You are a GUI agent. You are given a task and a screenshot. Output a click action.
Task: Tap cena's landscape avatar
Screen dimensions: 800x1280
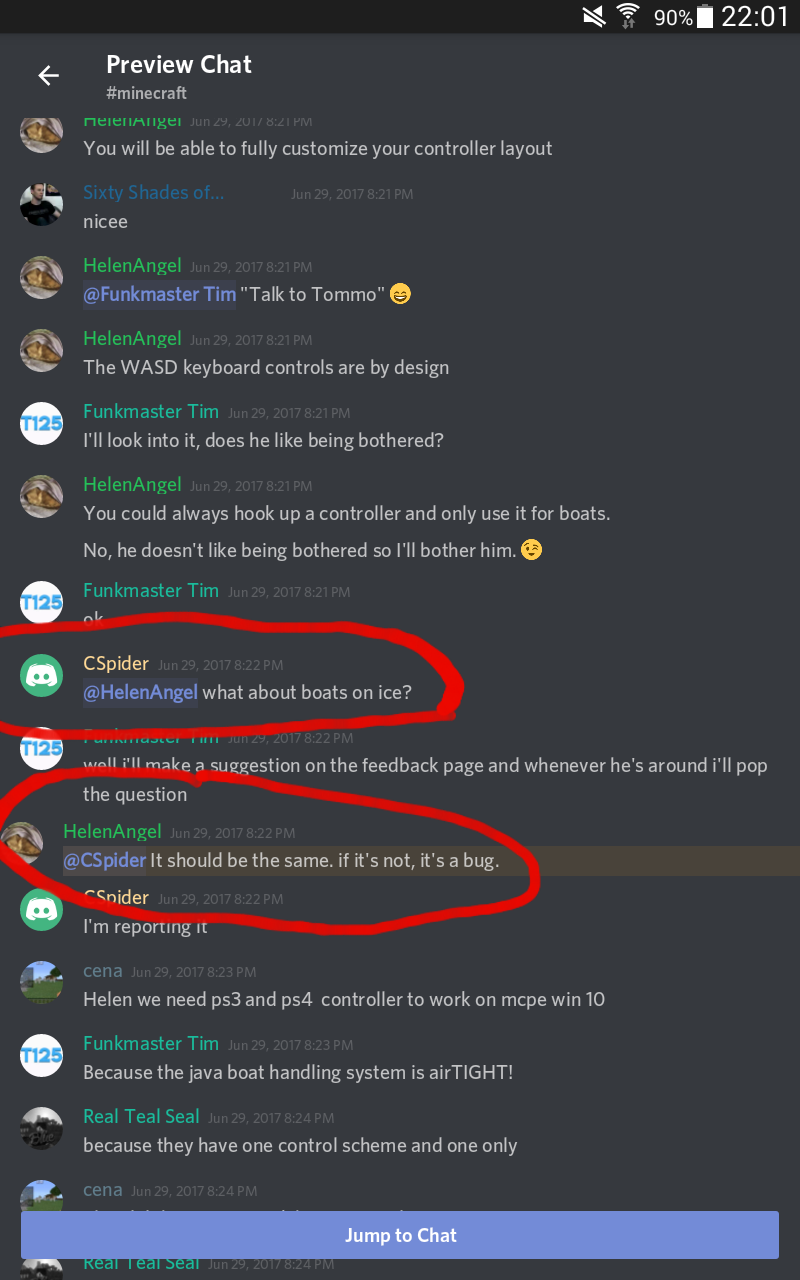point(42,982)
